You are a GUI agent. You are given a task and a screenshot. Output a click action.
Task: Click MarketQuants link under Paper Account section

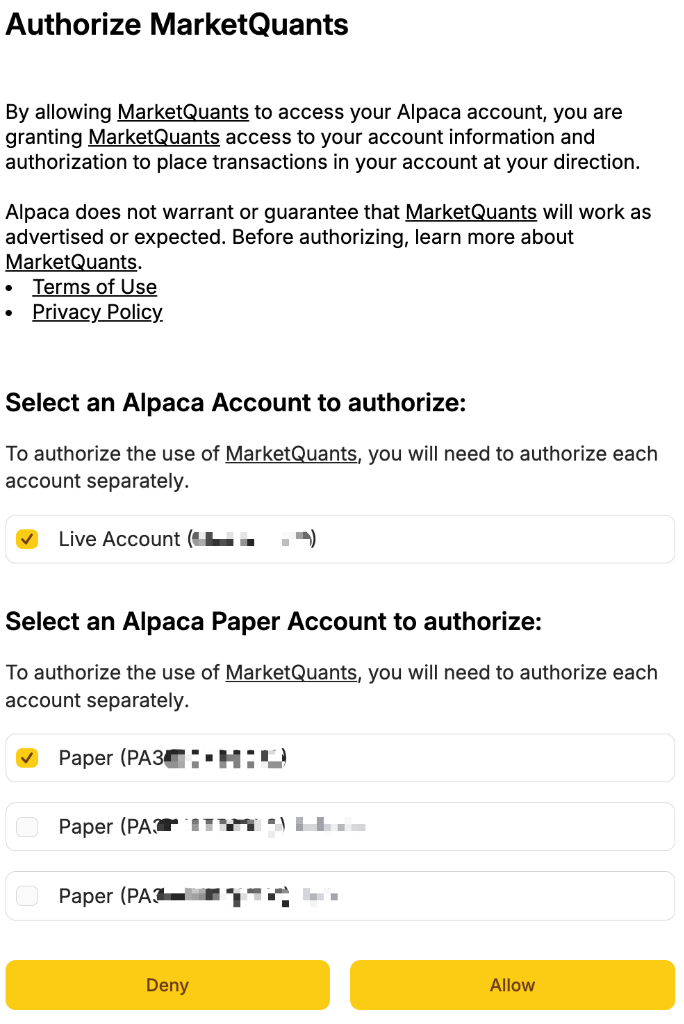coord(290,672)
